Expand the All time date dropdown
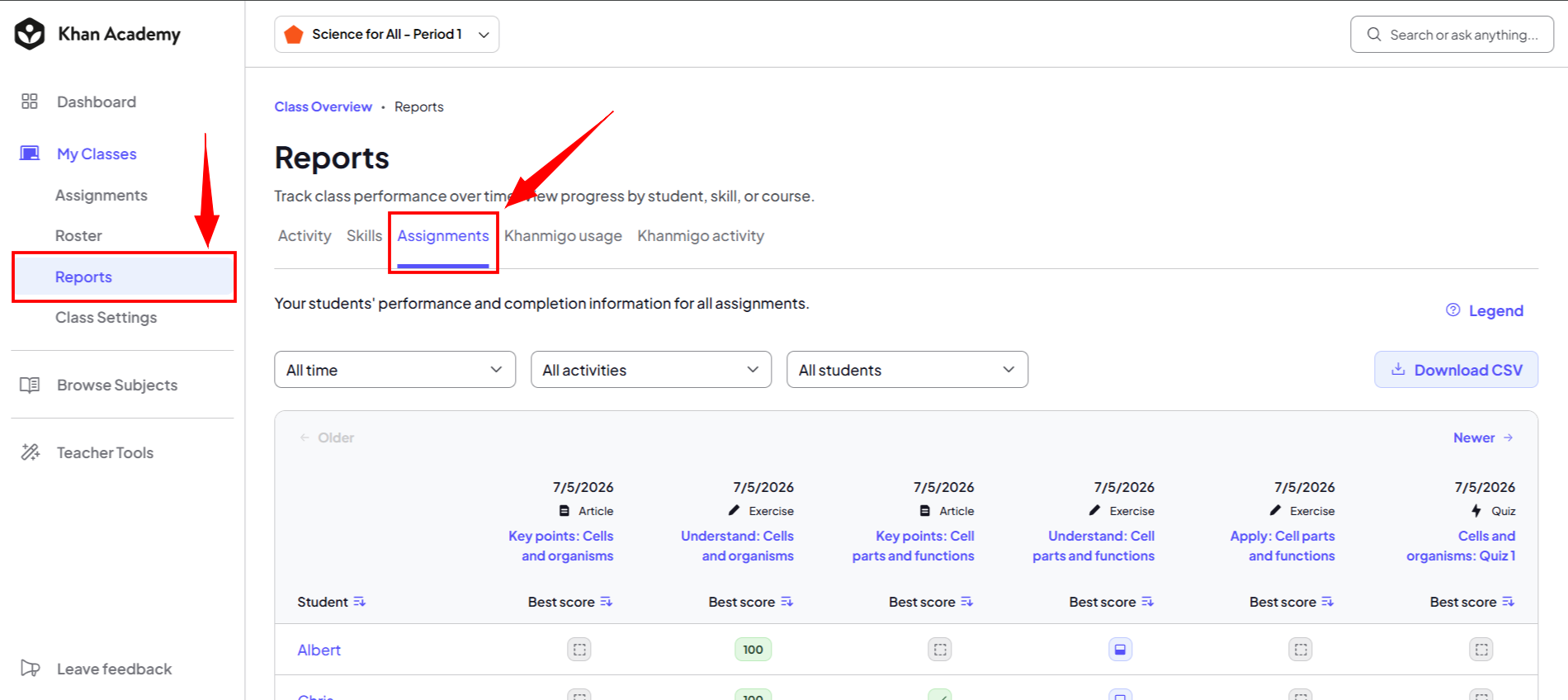This screenshot has height=700, width=1568. (x=395, y=370)
